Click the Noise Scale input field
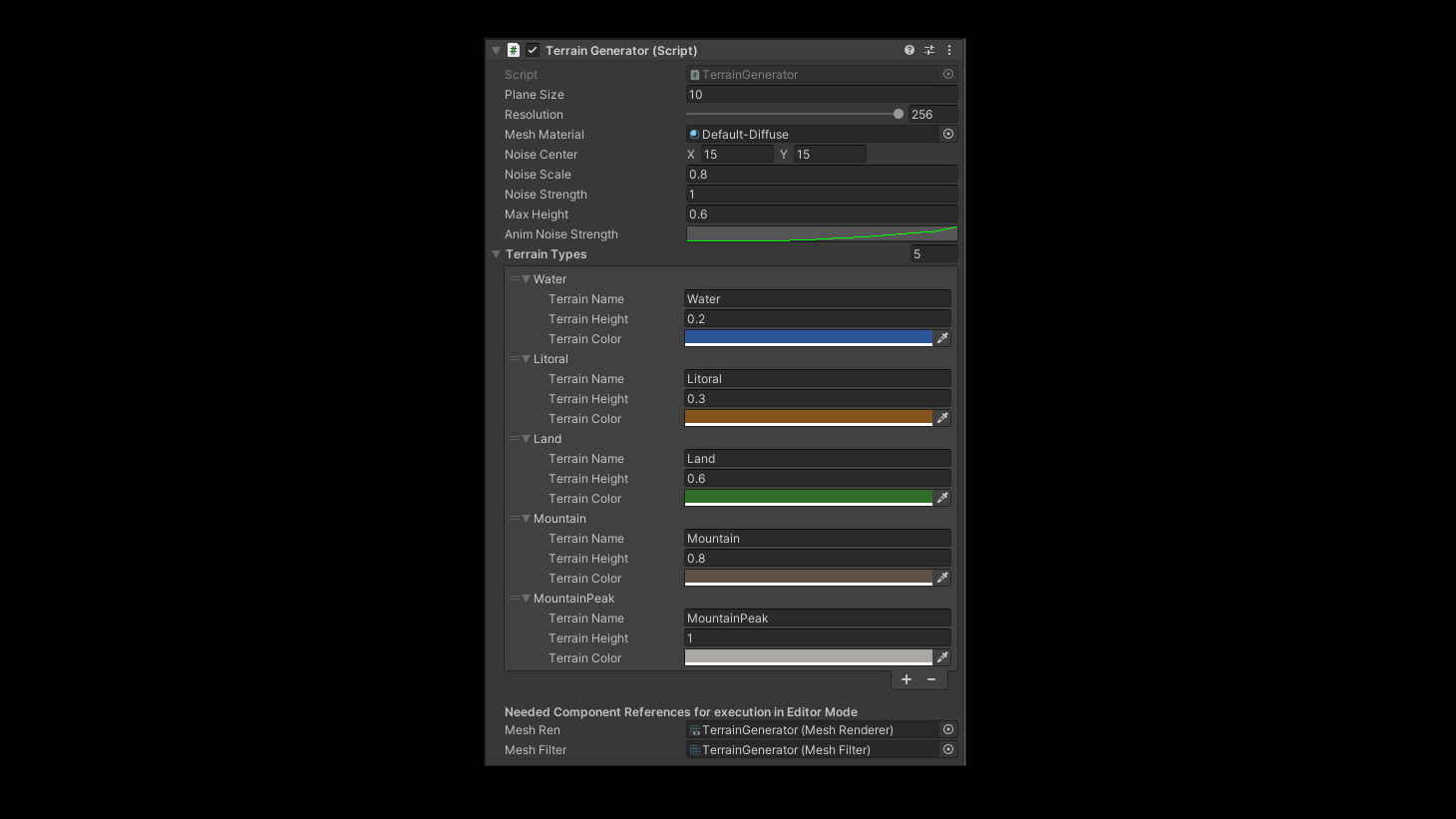1456x819 pixels. [x=821, y=174]
